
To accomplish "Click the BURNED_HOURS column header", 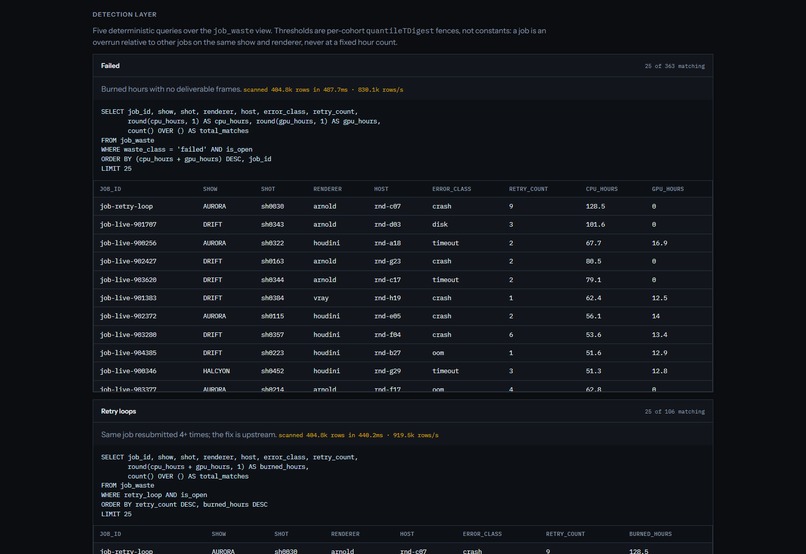I will (650, 534).
